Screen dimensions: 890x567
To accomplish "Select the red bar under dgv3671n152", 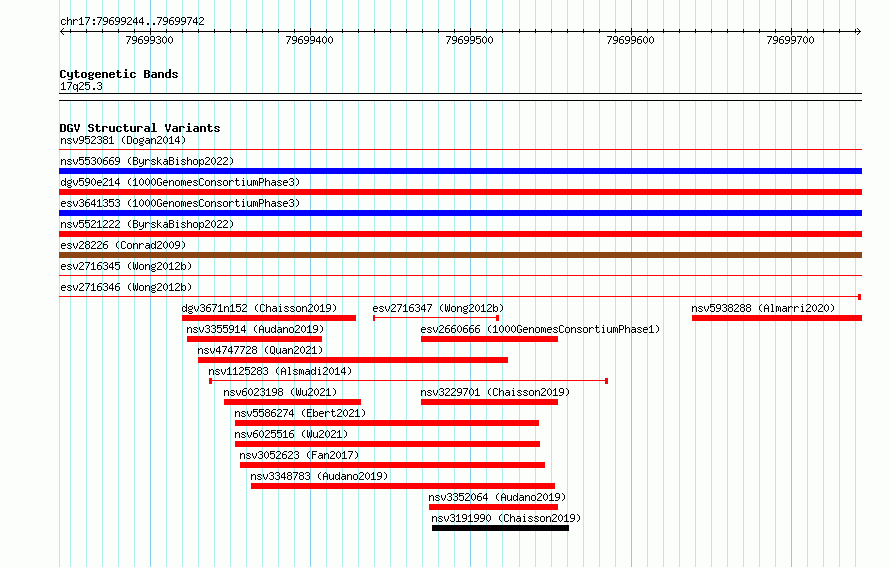I will coord(269,318).
